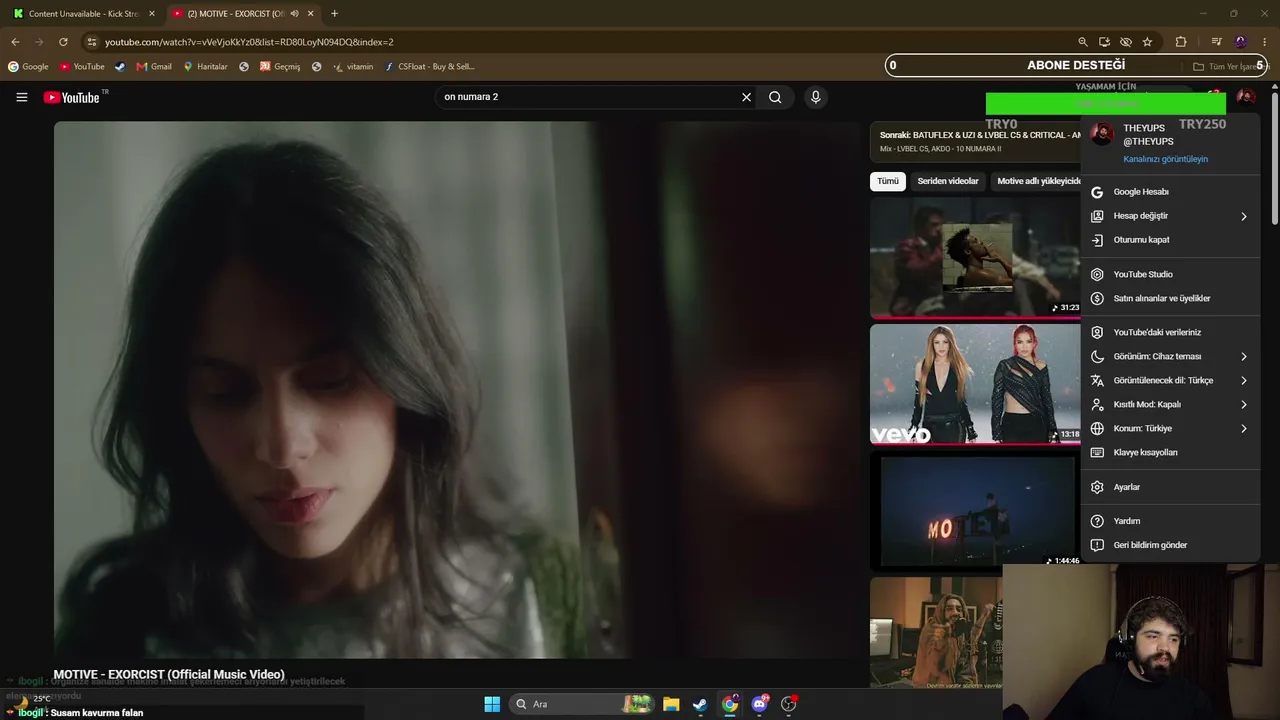Screen dimensions: 1280x720
Task: Mute the tab using its speaker icon
Action: pyautogui.click(x=294, y=14)
